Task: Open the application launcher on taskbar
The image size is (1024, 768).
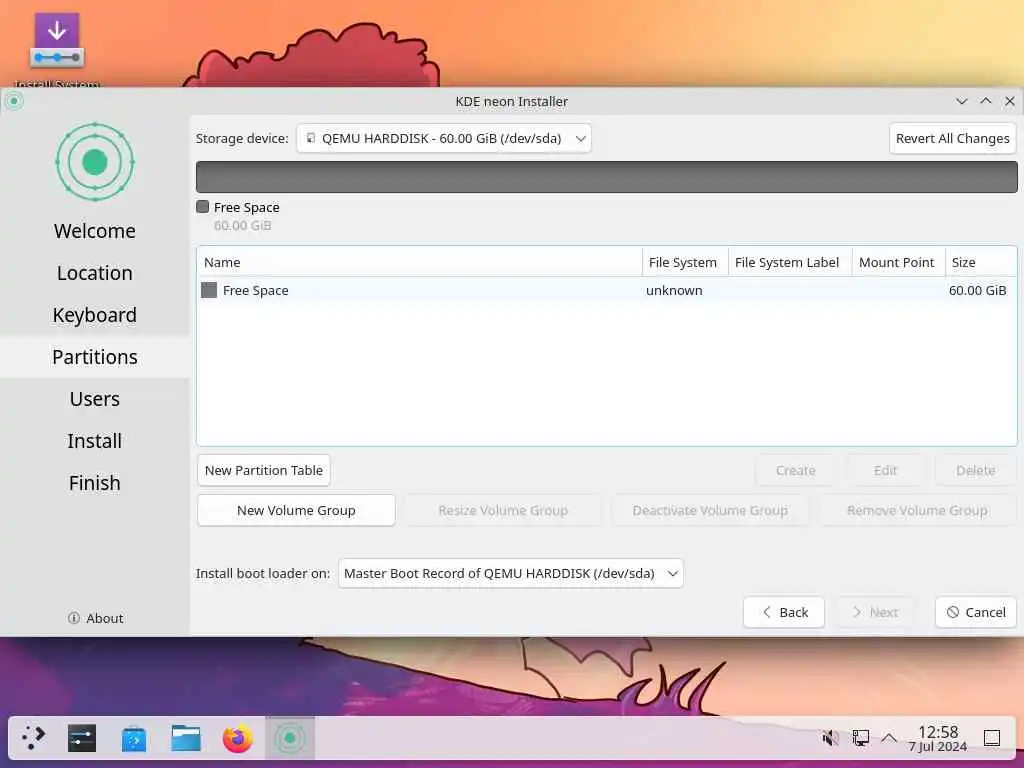Action: 33,738
